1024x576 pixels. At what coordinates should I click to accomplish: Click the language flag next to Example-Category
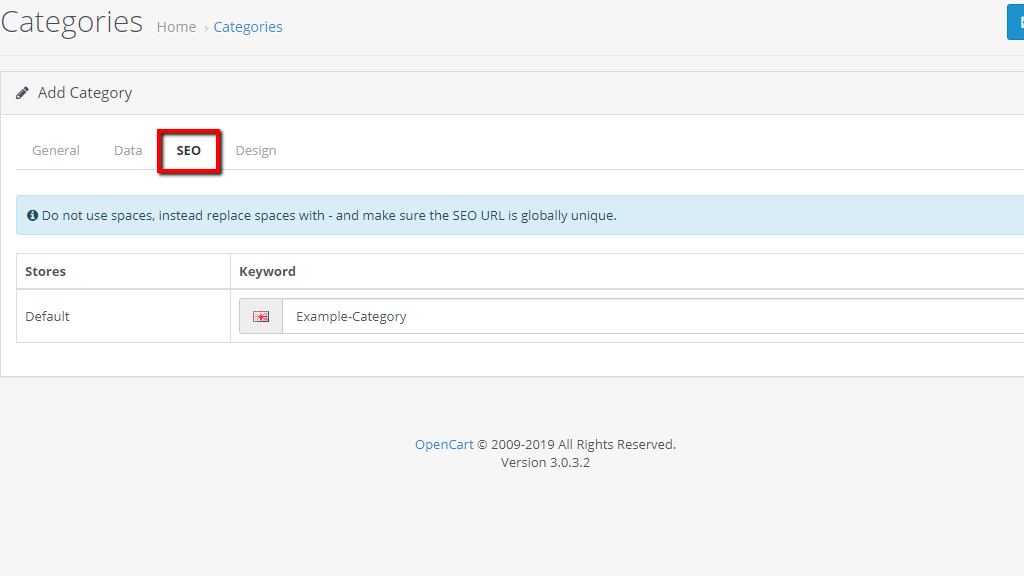tap(260, 316)
